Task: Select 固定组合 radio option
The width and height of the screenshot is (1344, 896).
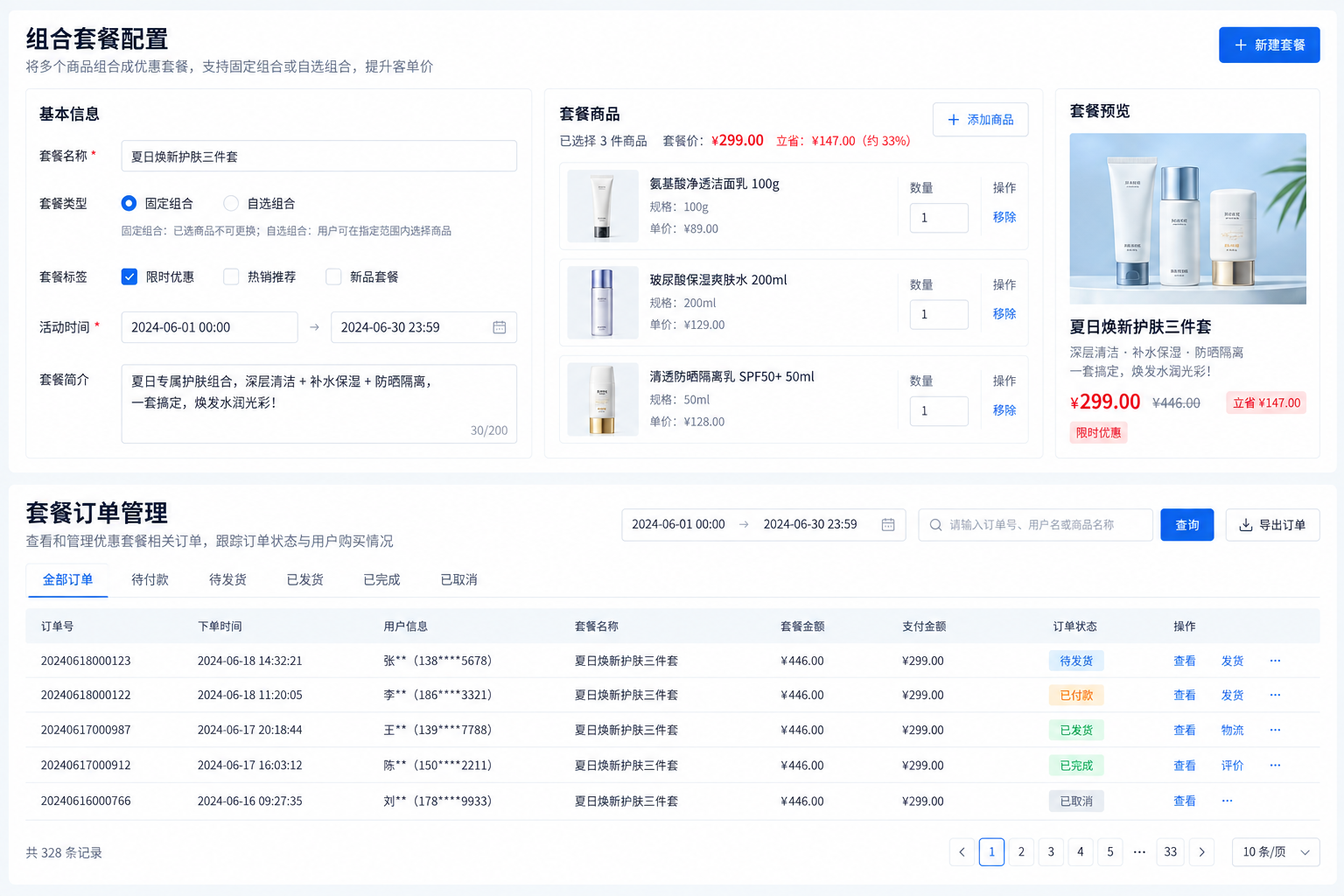Action: pyautogui.click(x=129, y=203)
